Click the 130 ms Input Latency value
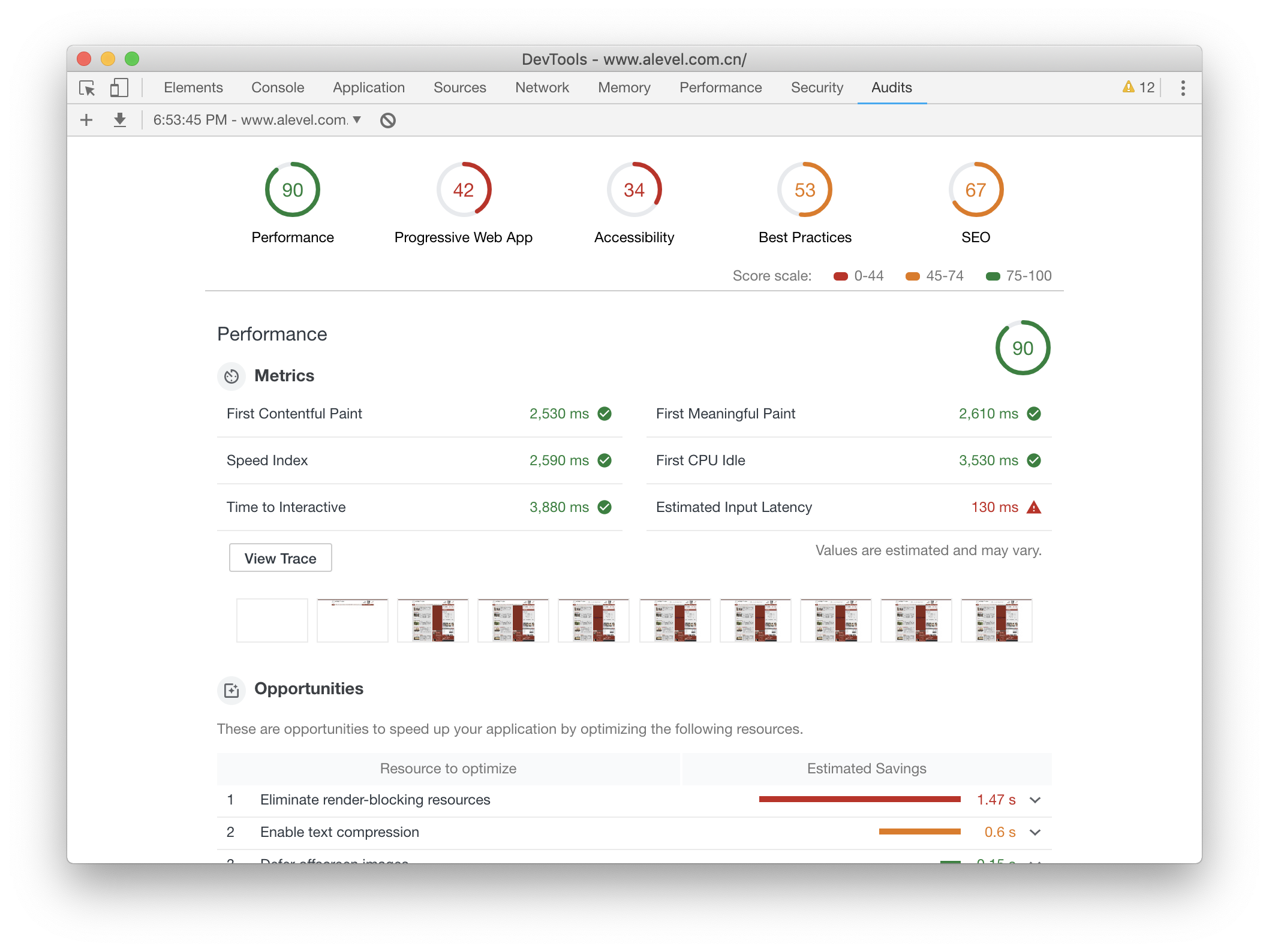Viewport: 1269px width, 952px height. [x=994, y=507]
